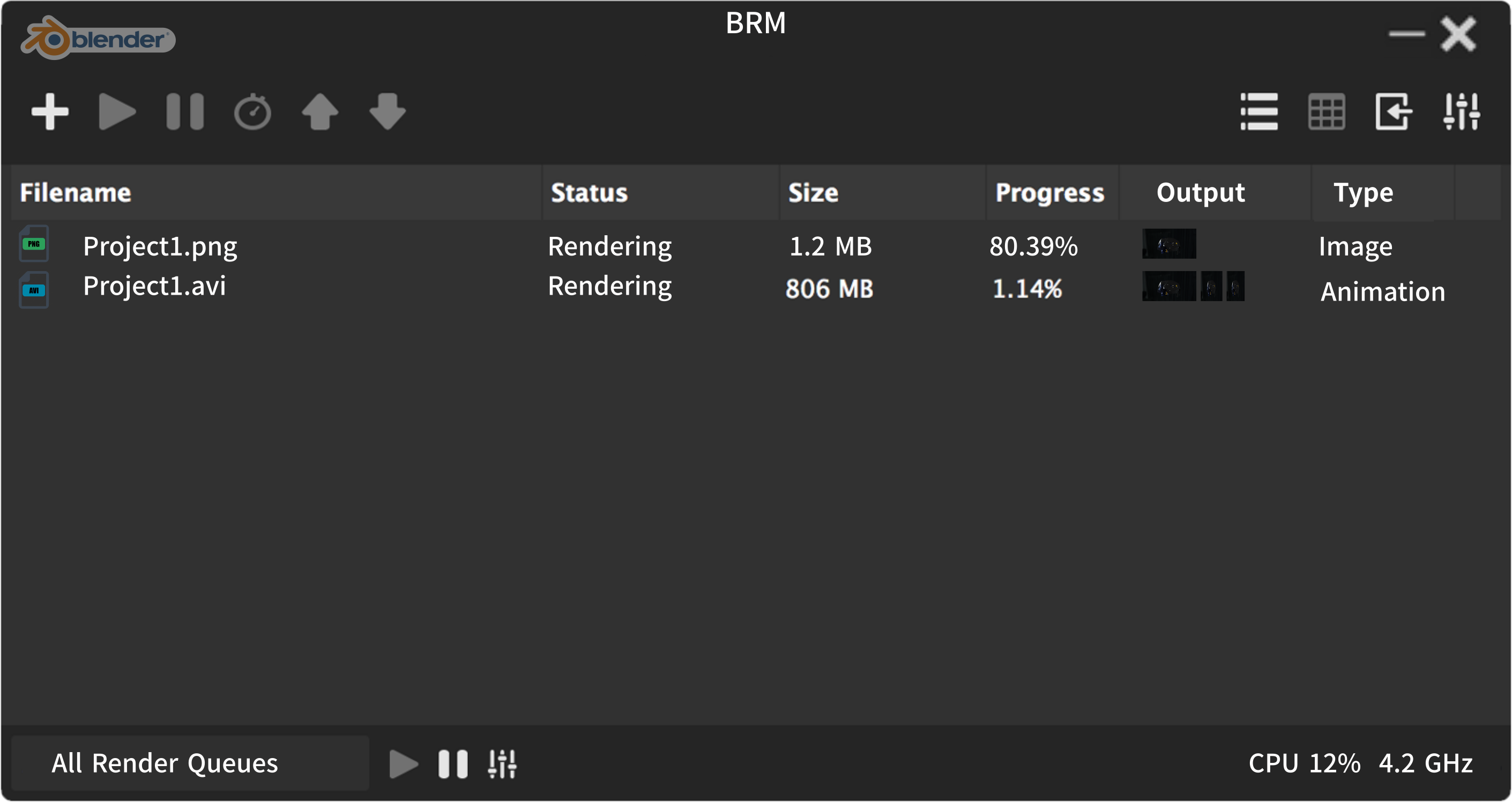Image resolution: width=1512 pixels, height=802 pixels.
Task: Click the Animation type cell
Action: click(x=1383, y=291)
